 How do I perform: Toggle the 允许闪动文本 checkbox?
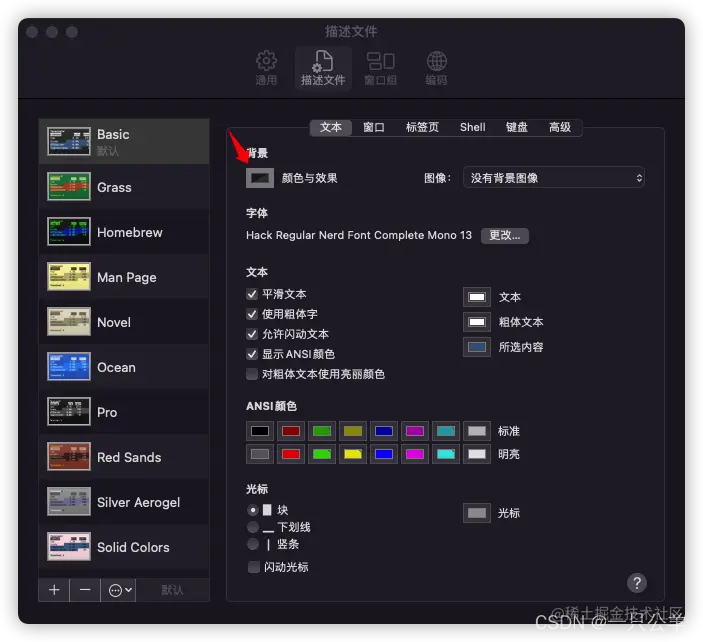point(252,334)
